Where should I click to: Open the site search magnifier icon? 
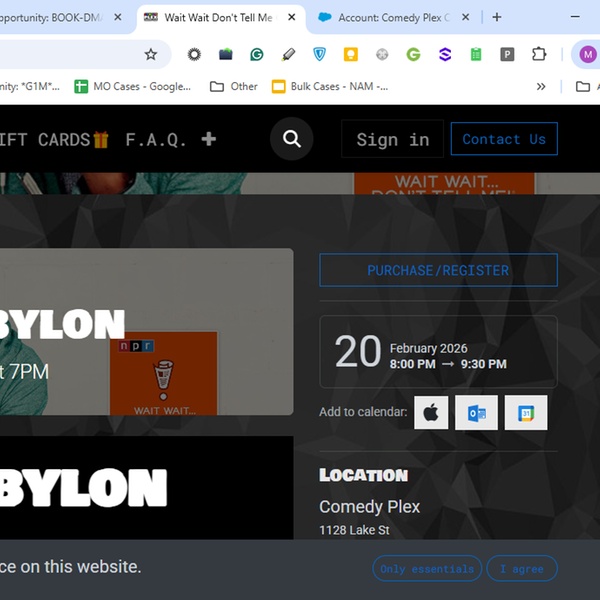pos(292,139)
